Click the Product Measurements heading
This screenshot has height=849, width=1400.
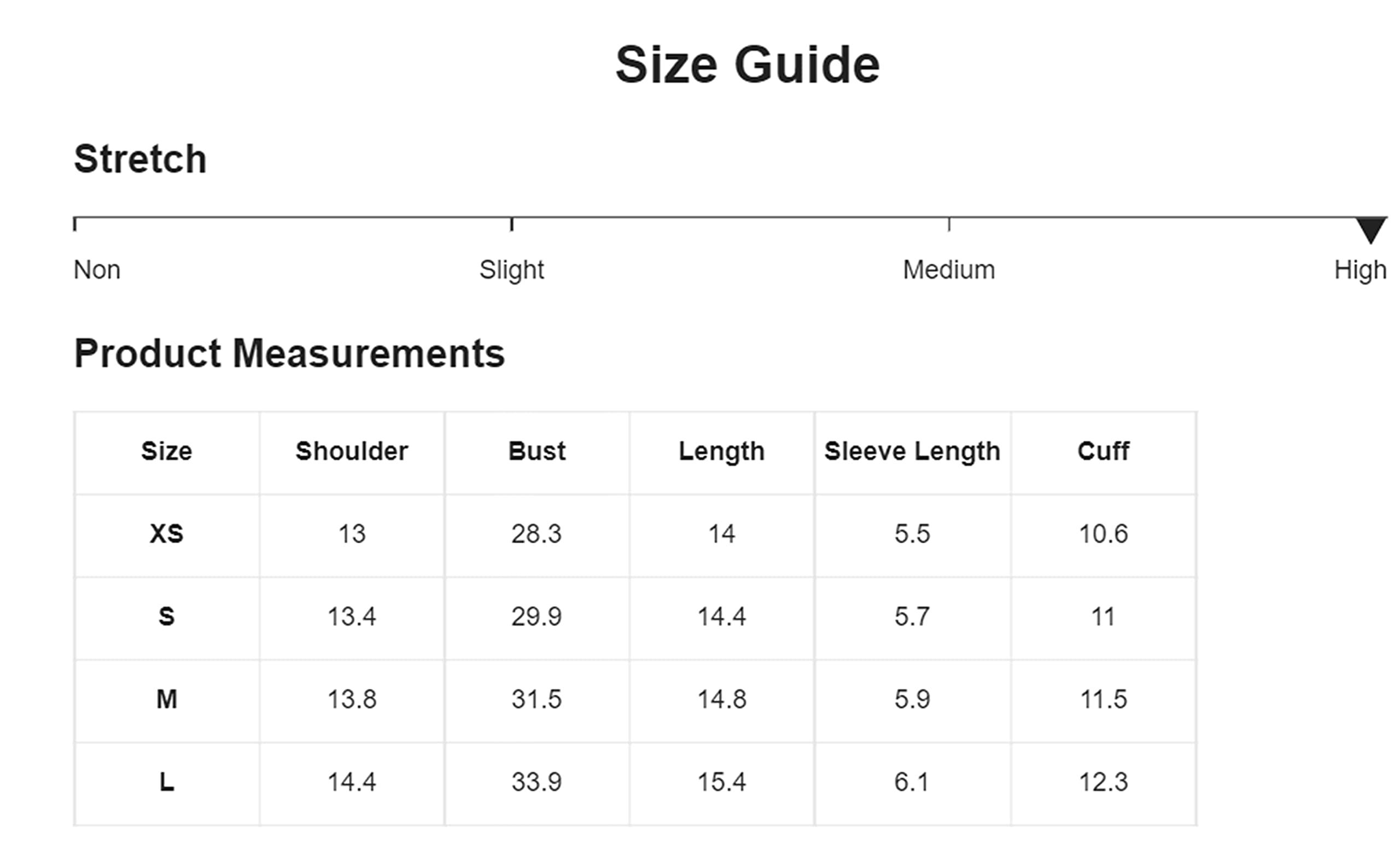[289, 353]
